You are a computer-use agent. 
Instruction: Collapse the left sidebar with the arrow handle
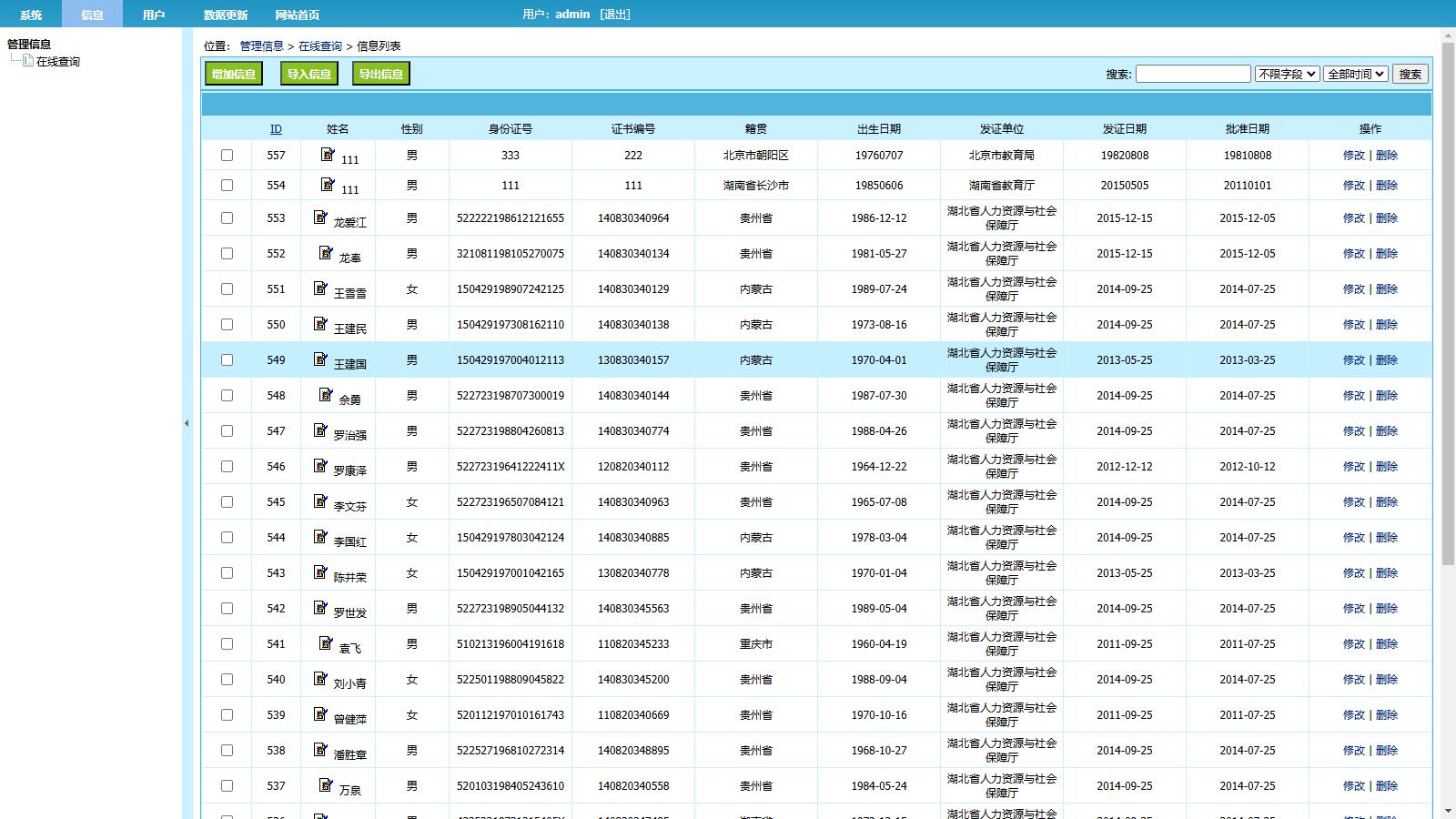coord(188,422)
